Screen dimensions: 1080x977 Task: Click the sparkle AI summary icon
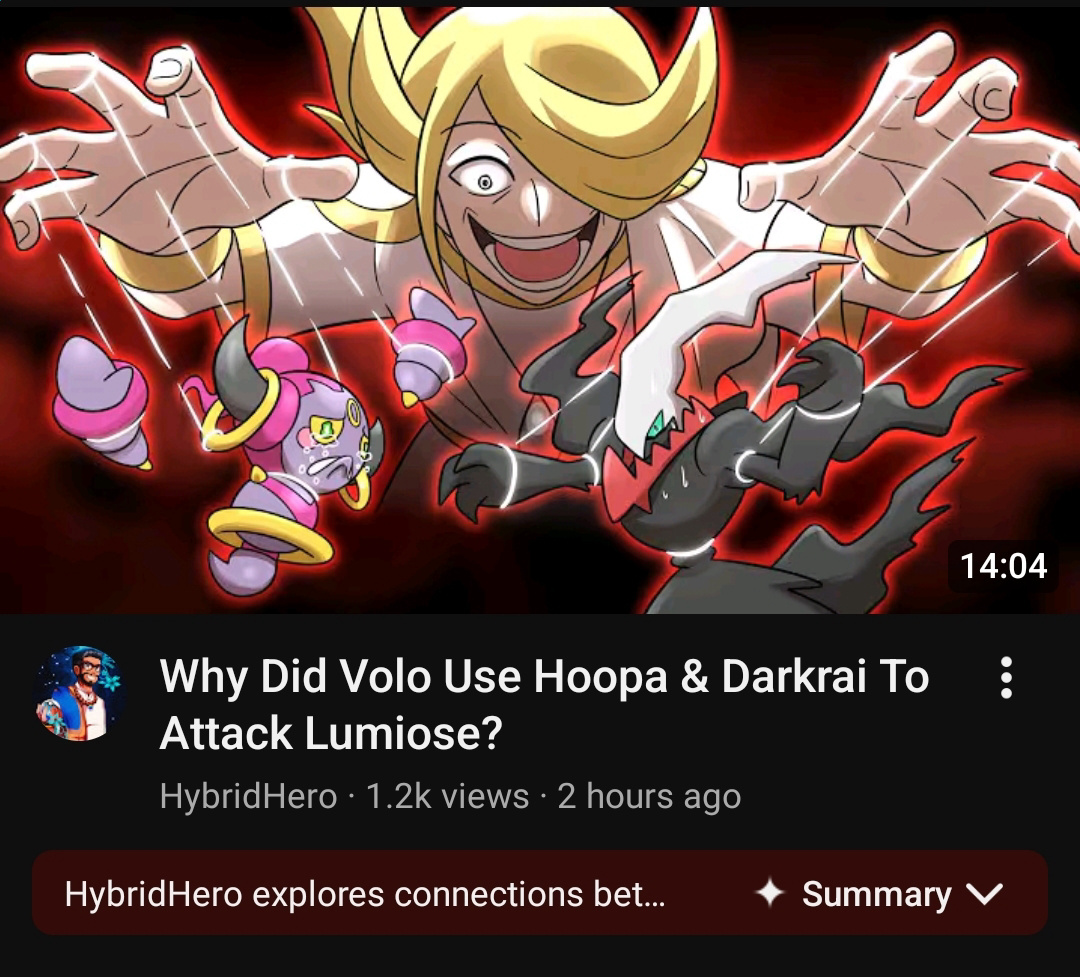[x=769, y=894]
